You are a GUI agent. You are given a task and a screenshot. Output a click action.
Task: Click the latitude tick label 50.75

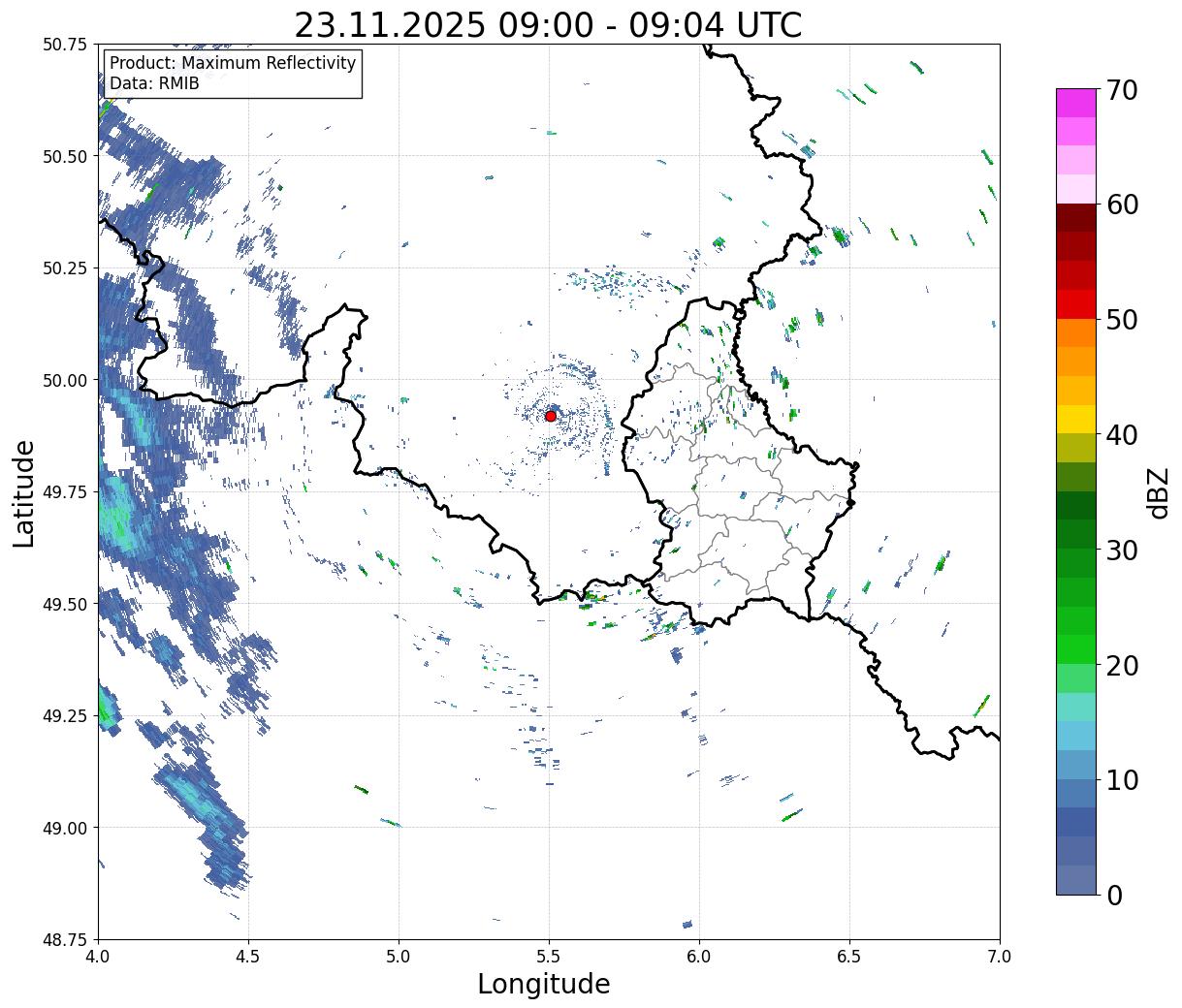[65, 45]
